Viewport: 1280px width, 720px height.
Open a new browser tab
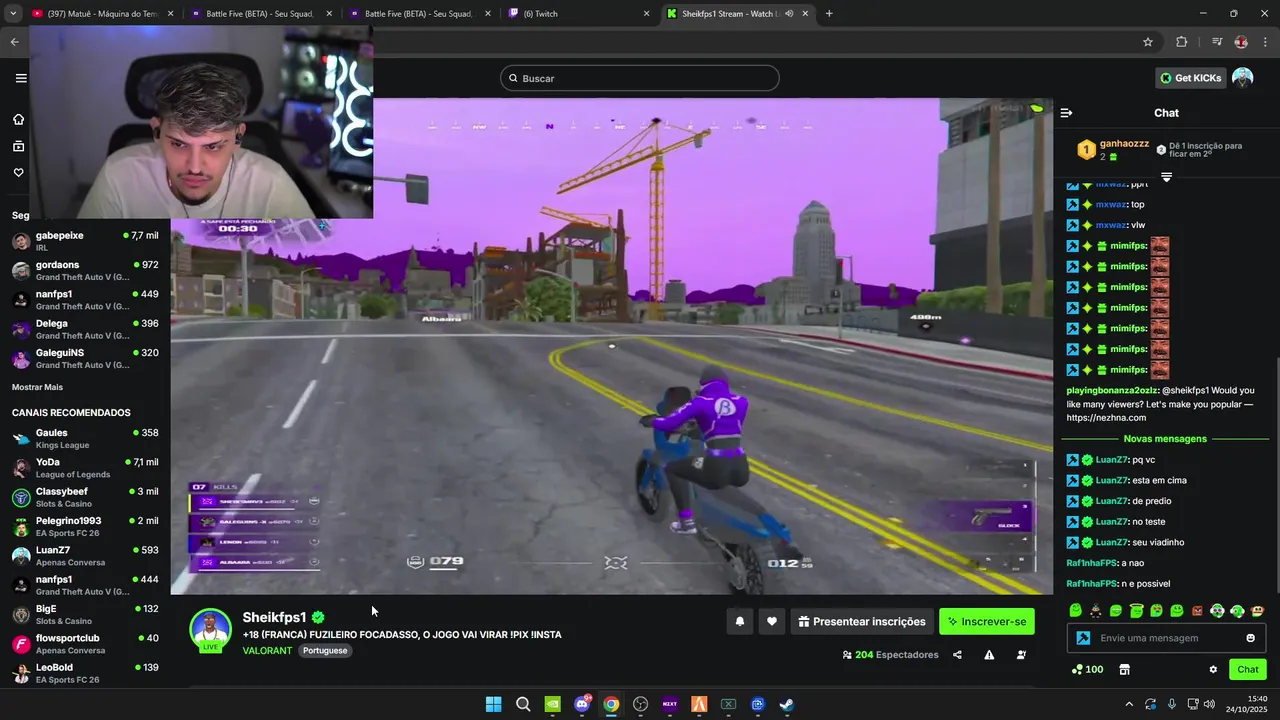click(x=829, y=14)
